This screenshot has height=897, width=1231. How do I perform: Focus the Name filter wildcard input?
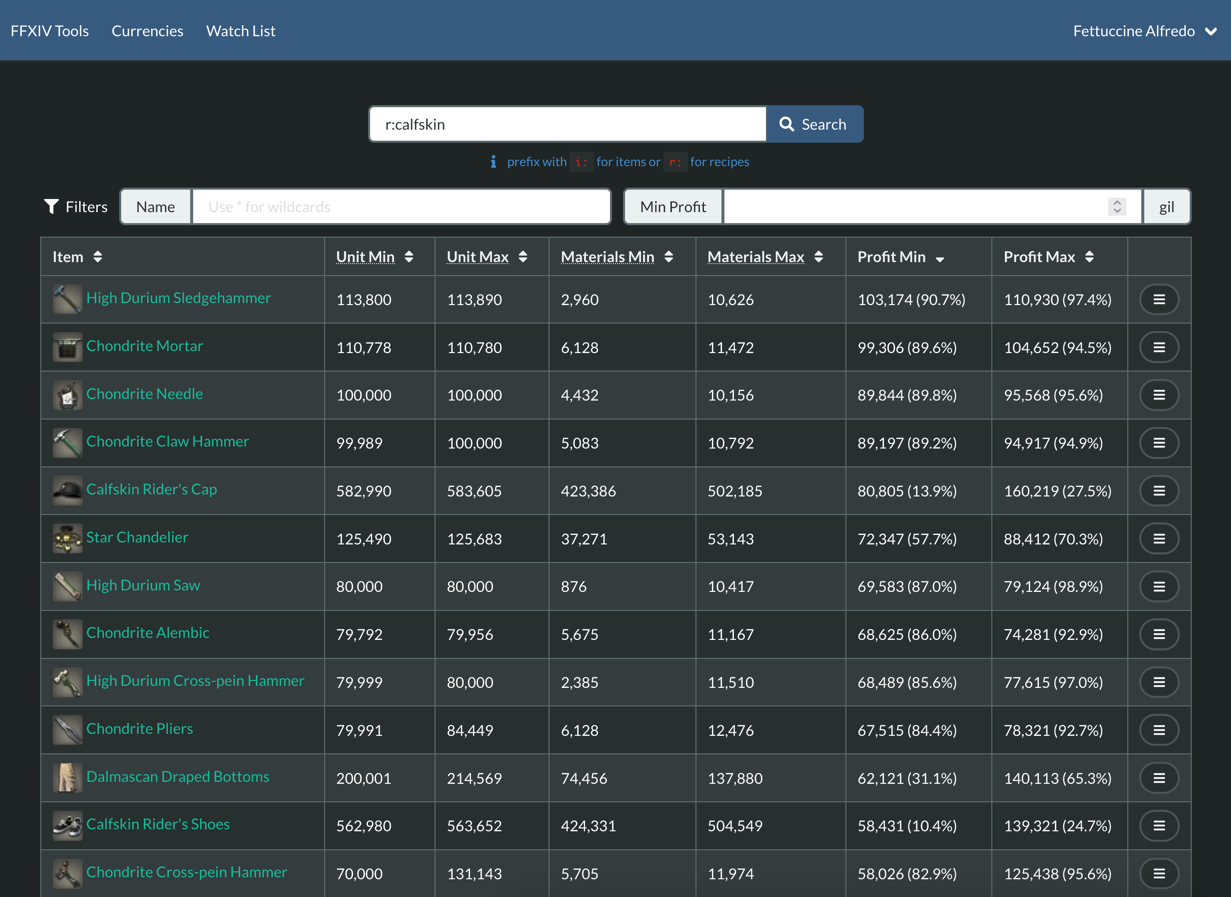pyautogui.click(x=401, y=206)
